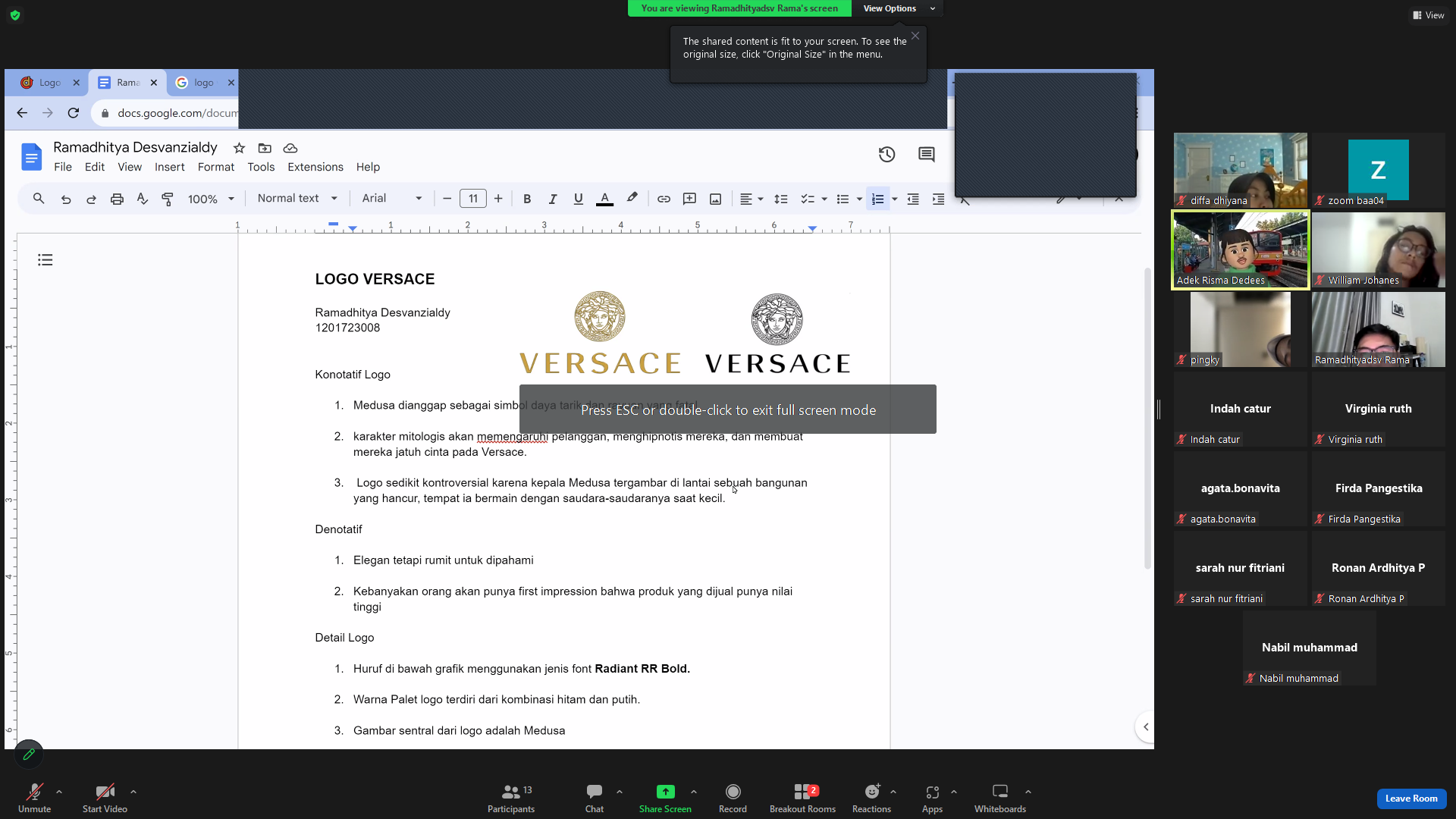The width and height of the screenshot is (1456, 819).
Task: Open line and paragraph spacing
Action: click(780, 199)
